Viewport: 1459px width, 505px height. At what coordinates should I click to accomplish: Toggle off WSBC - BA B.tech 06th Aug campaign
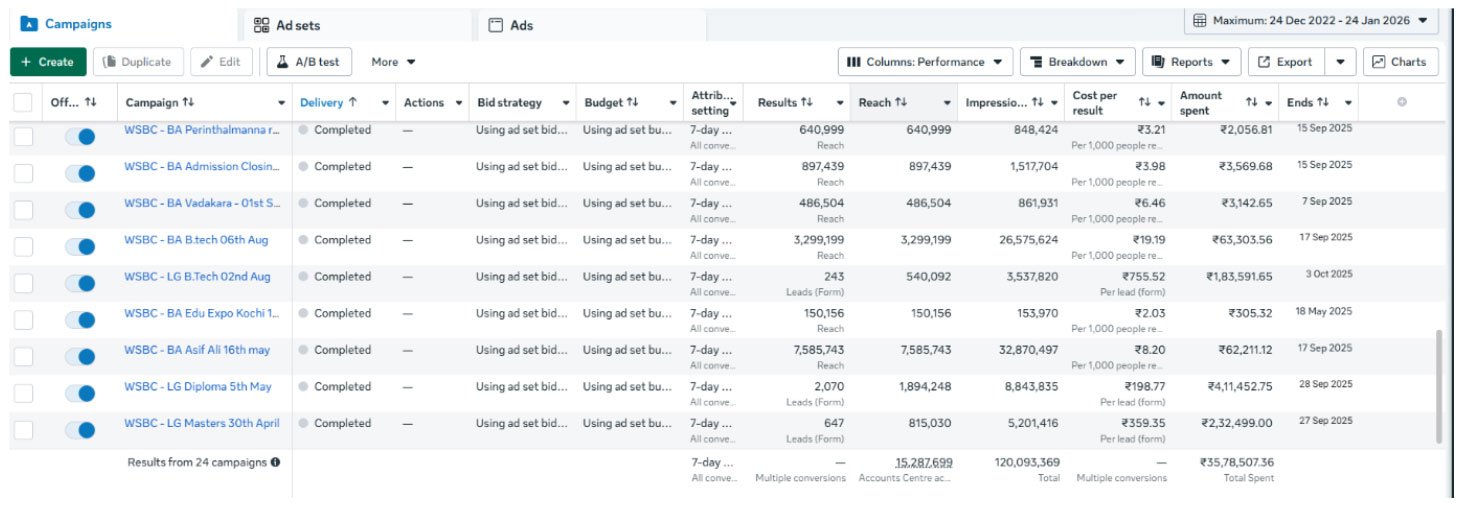[80, 246]
